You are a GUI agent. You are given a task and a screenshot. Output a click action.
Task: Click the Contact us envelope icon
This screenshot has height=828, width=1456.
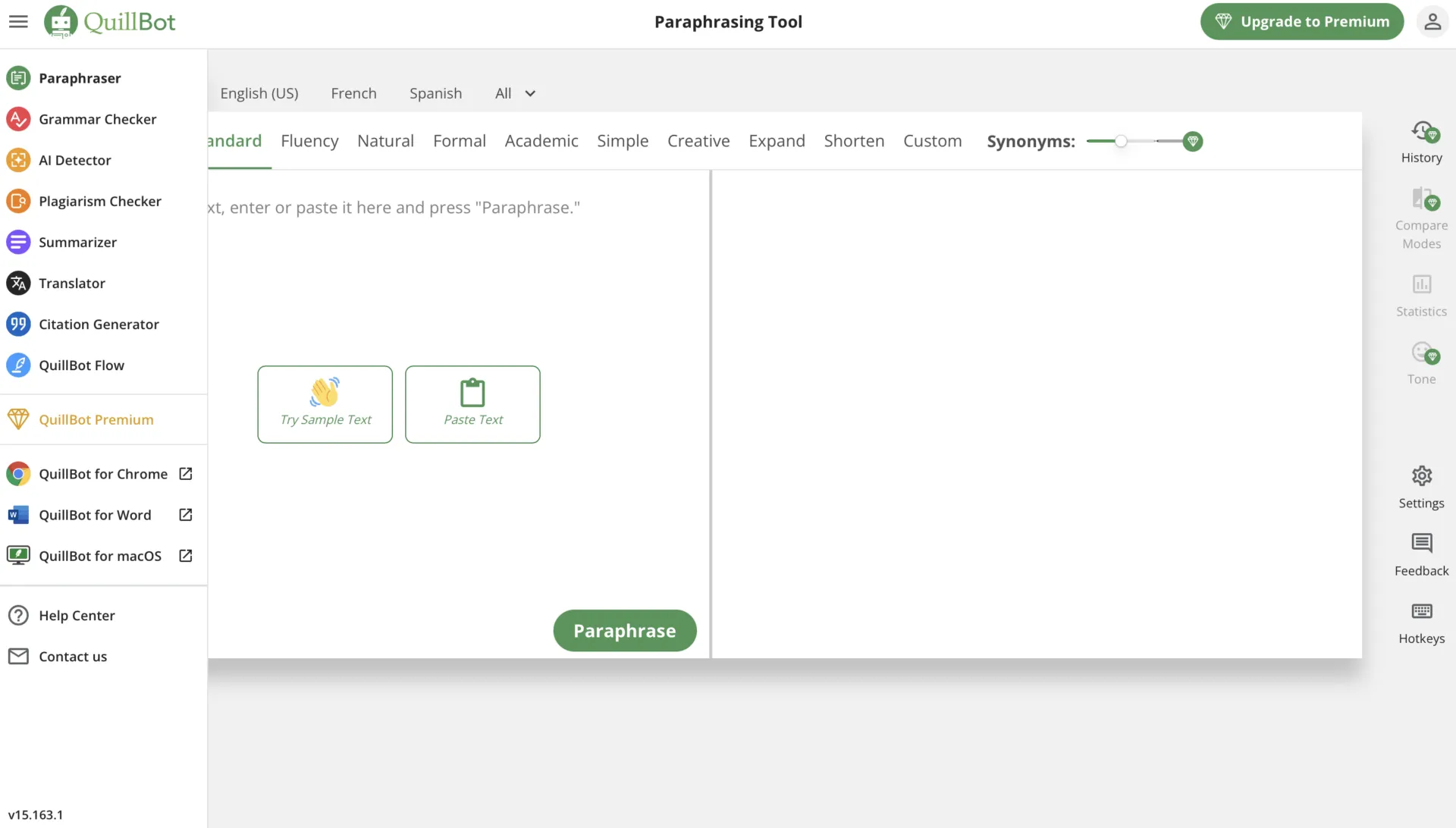pos(18,656)
